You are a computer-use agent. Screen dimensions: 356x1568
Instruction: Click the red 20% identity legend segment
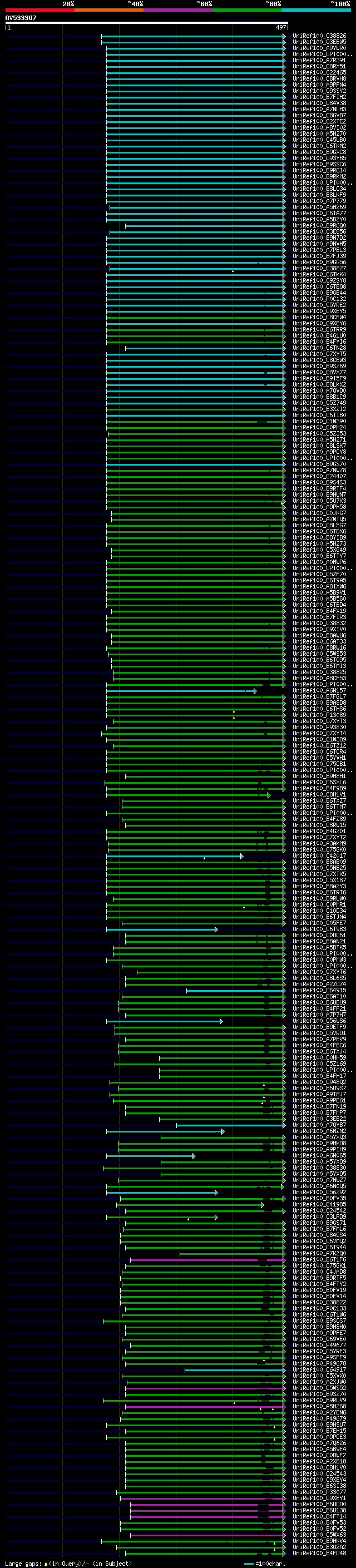pyautogui.click(x=39, y=10)
